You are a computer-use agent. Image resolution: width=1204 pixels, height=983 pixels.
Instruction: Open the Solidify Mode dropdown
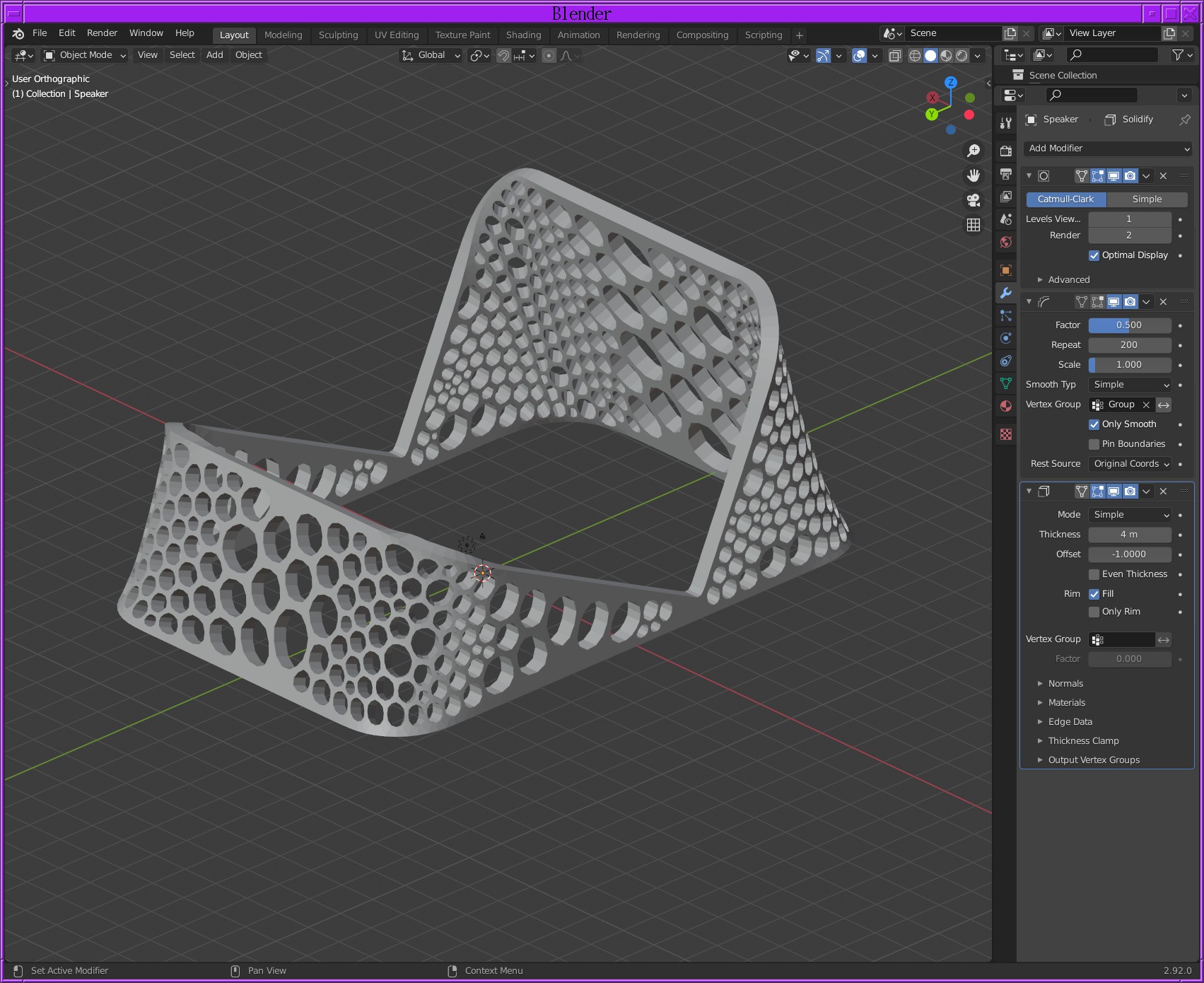tap(1130, 515)
